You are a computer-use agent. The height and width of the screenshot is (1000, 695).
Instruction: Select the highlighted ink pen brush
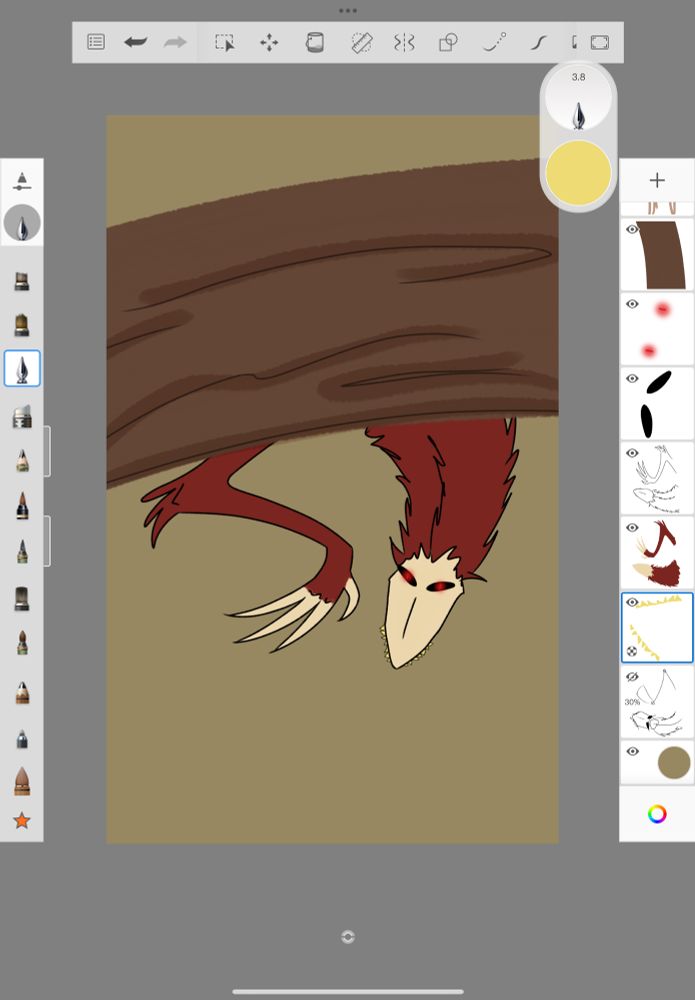tap(22, 368)
